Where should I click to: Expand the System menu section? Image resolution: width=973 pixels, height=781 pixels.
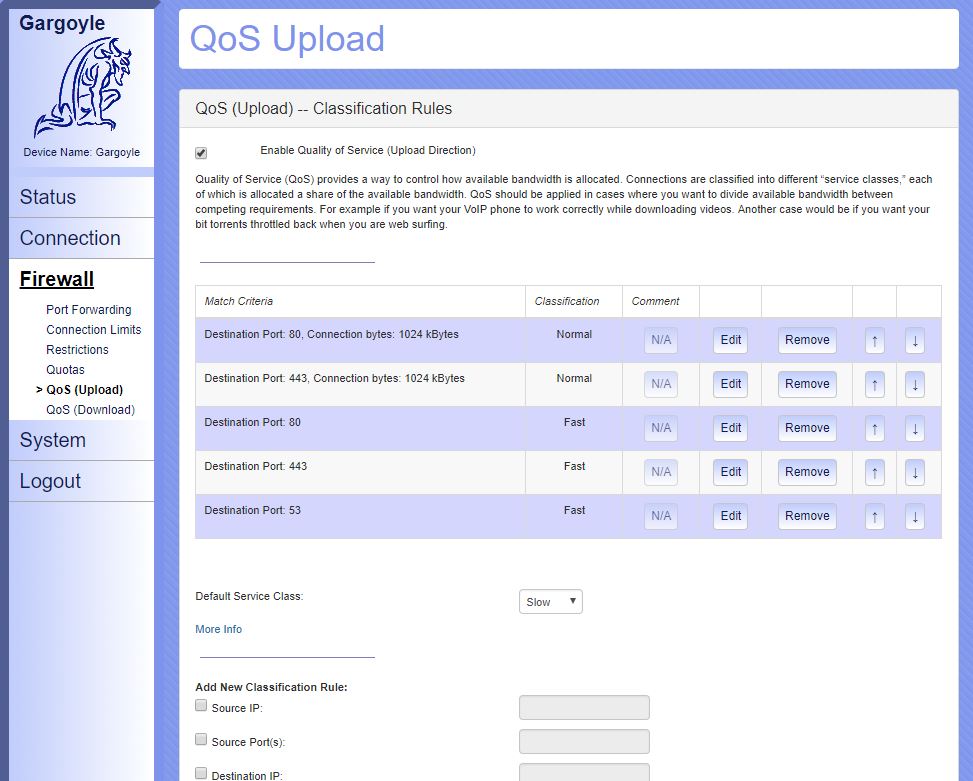[x=53, y=440]
